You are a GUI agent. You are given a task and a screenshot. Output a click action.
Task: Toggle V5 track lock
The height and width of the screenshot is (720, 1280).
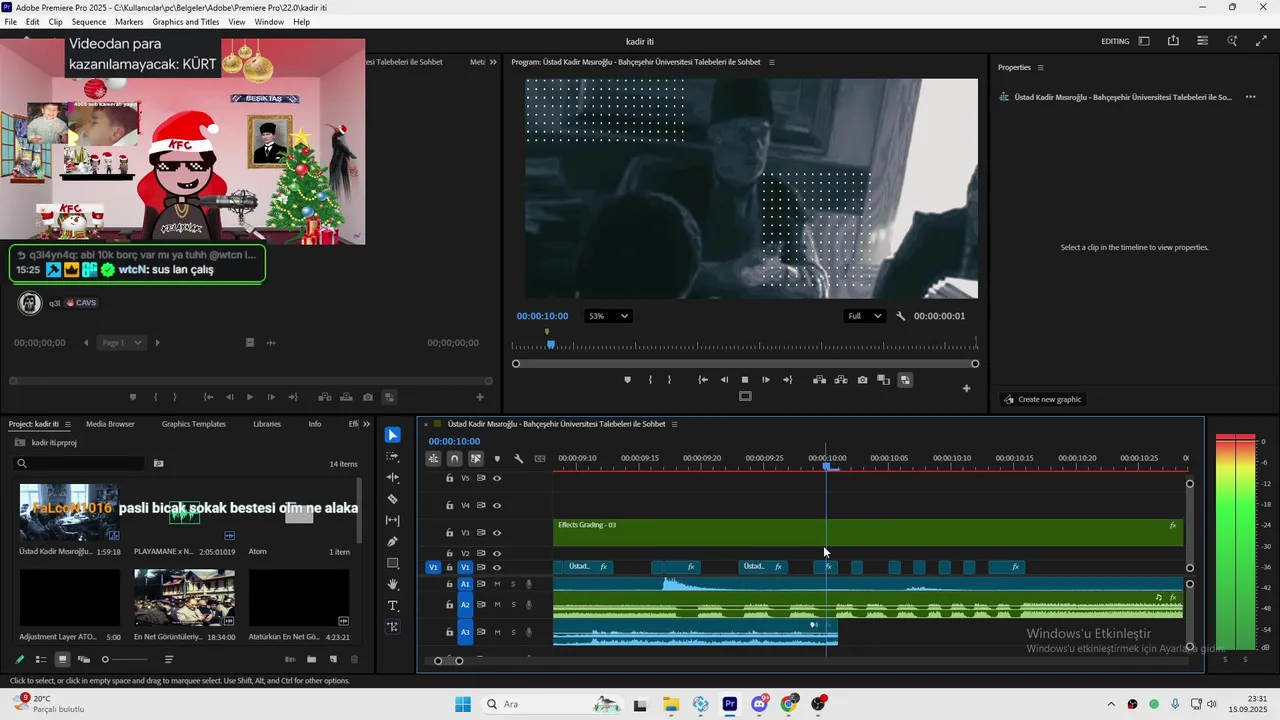pos(450,478)
